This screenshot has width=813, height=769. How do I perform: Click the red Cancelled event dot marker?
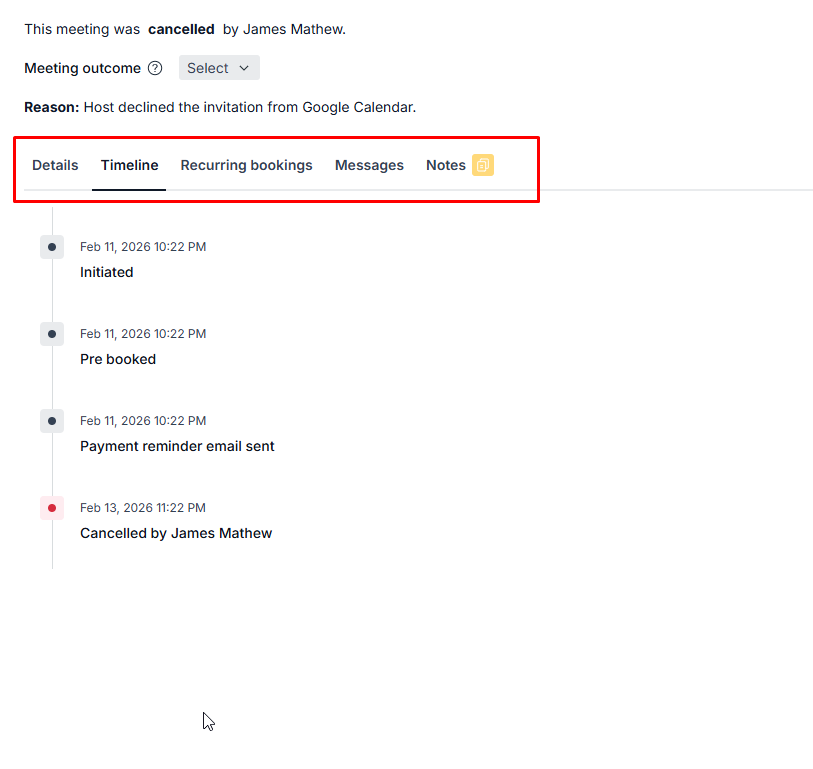52,508
